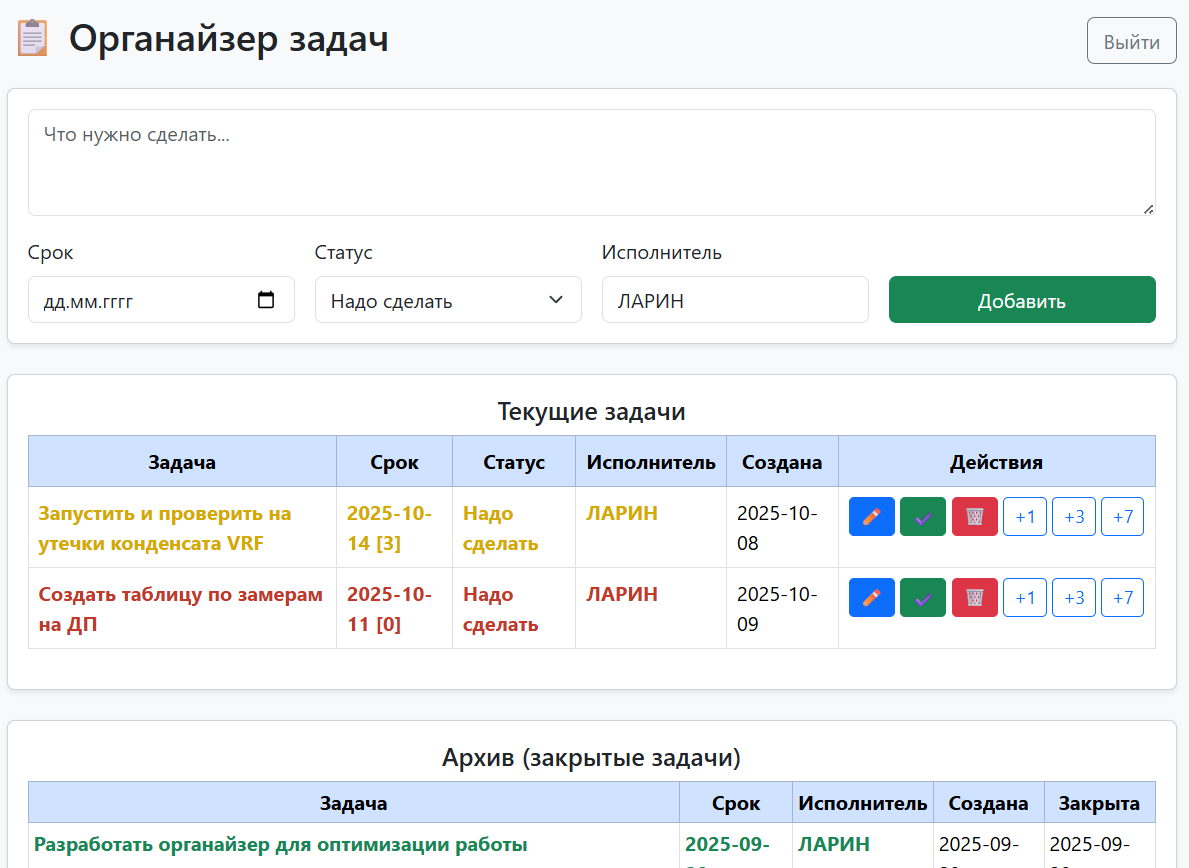This screenshot has width=1189, height=868.
Task: Extend VRF task deadline by +3 days
Action: (1074, 517)
